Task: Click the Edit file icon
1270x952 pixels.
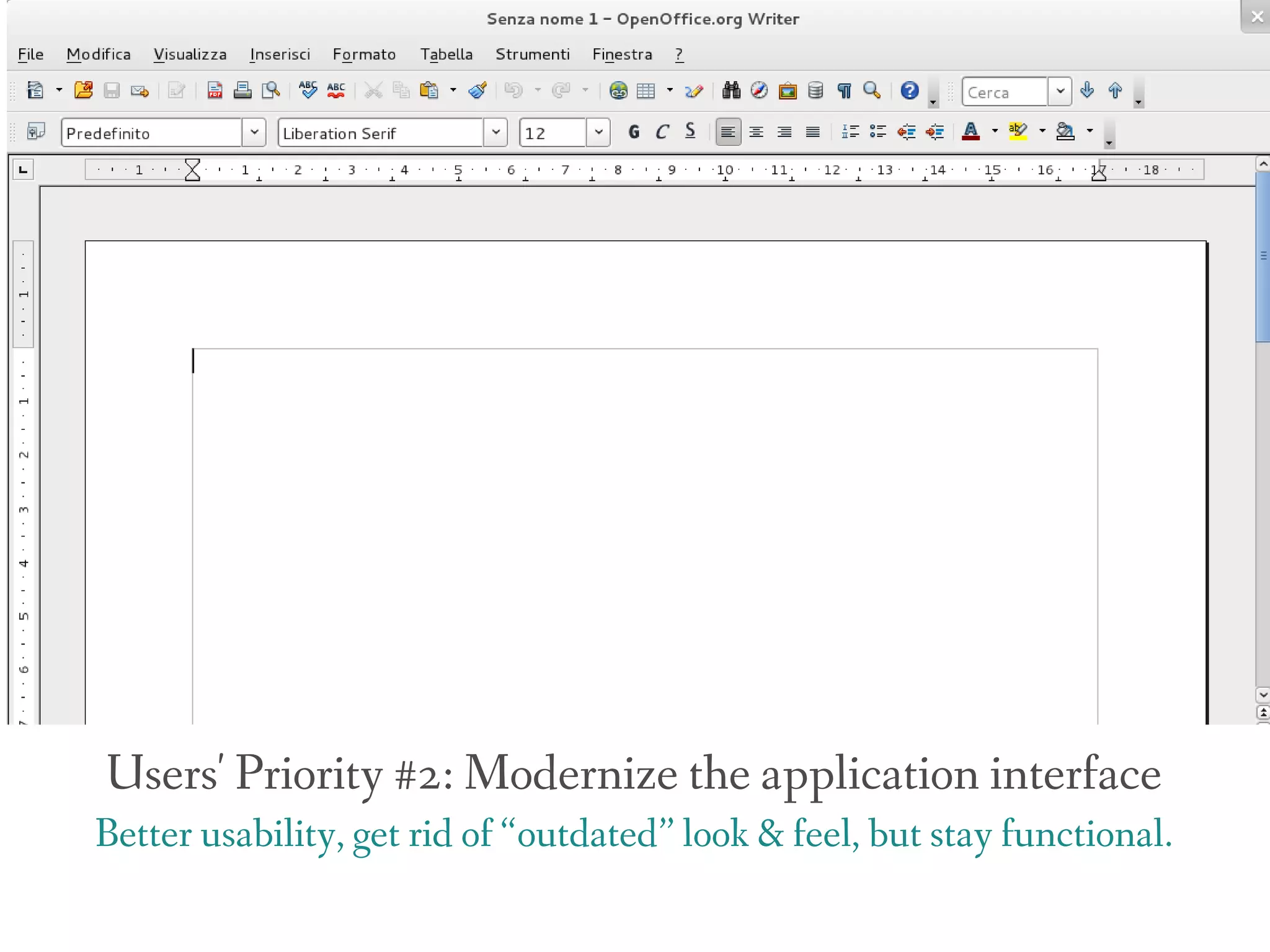Action: [177, 91]
